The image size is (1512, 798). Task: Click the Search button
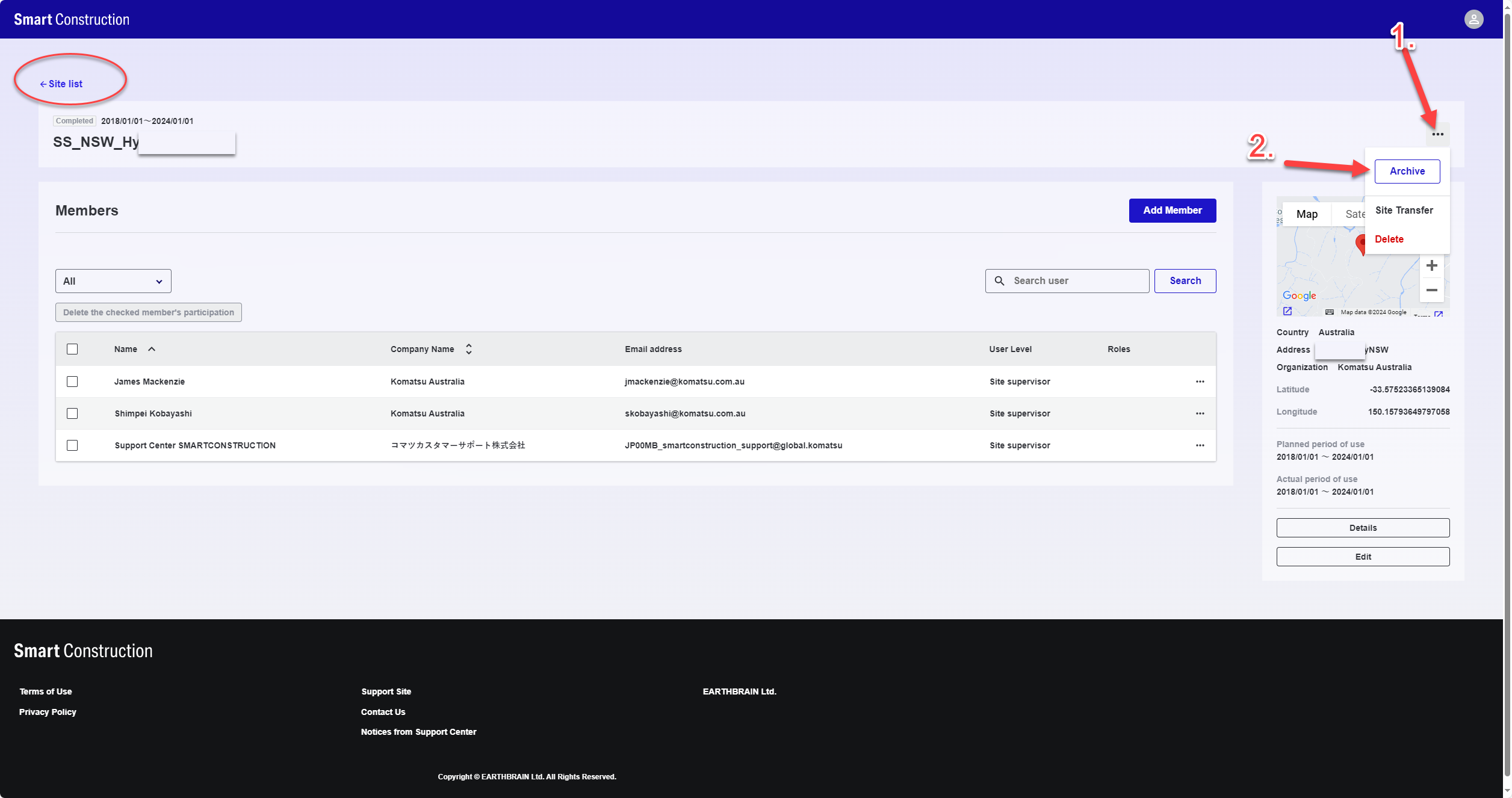1185,281
